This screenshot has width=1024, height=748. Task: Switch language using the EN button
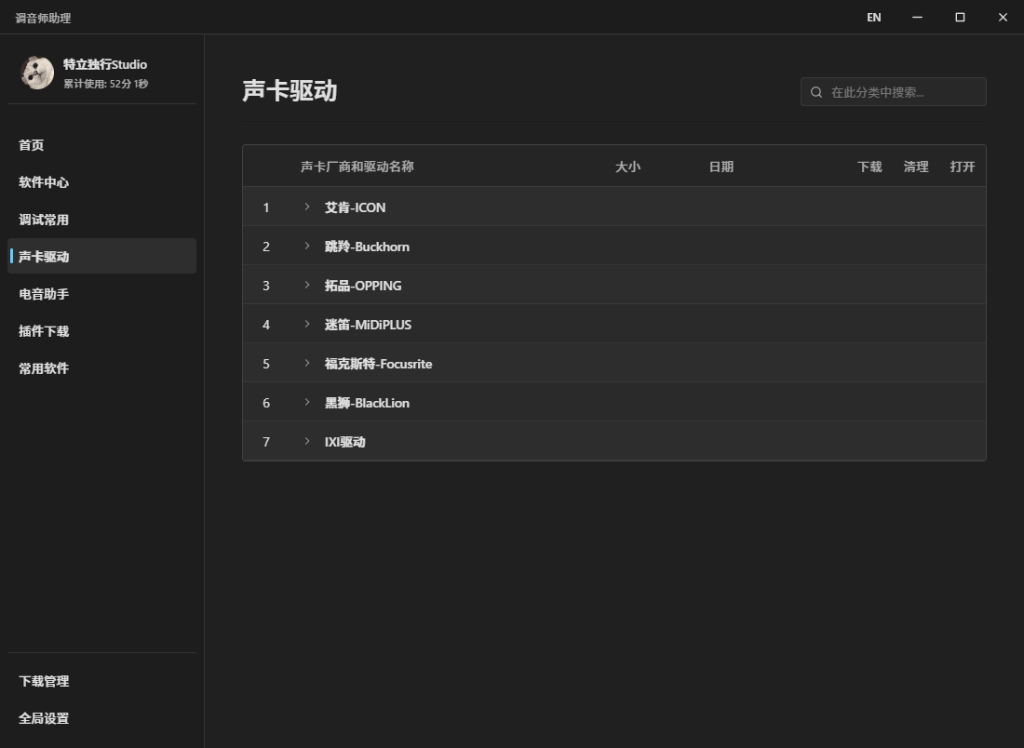(874, 17)
